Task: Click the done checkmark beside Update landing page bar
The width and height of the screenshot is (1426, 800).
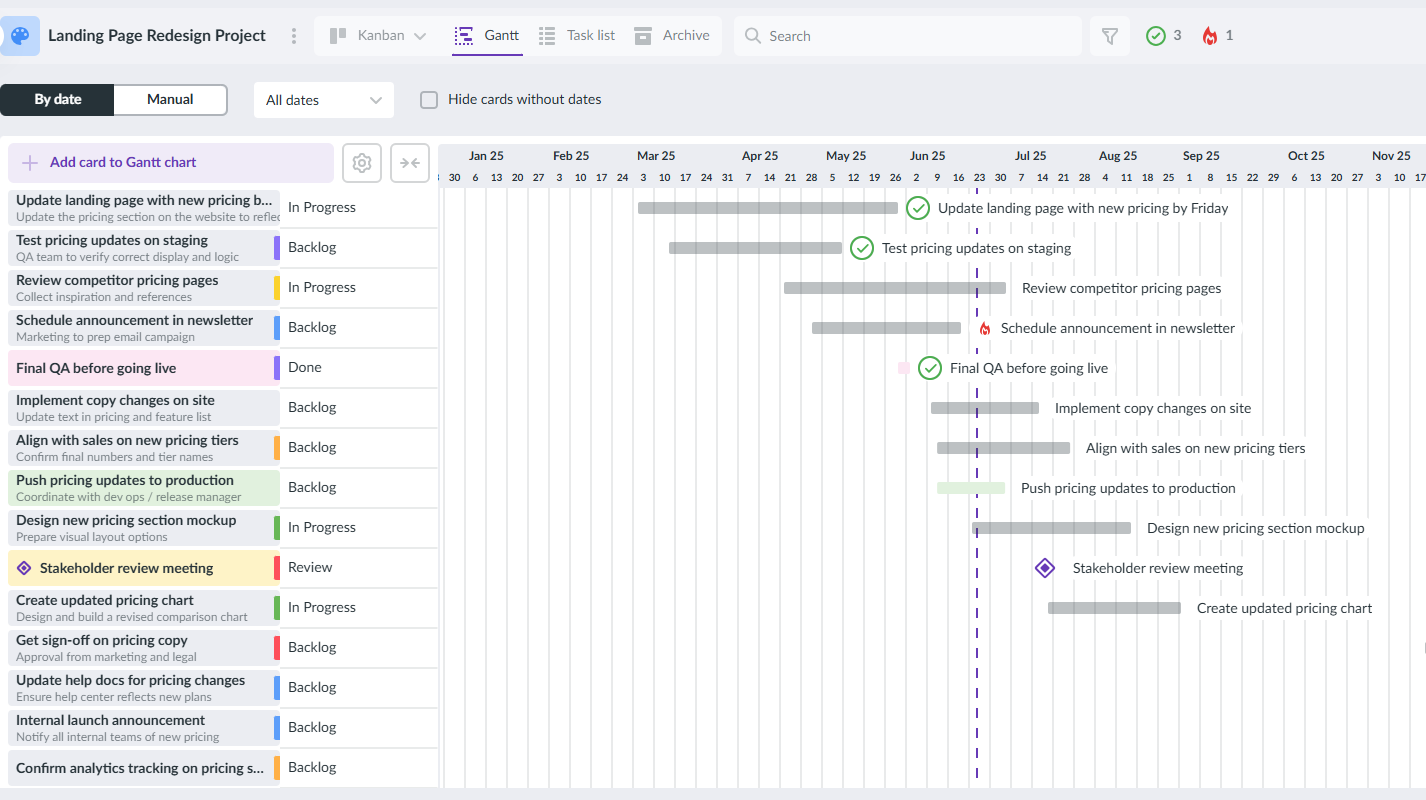Action: click(918, 208)
